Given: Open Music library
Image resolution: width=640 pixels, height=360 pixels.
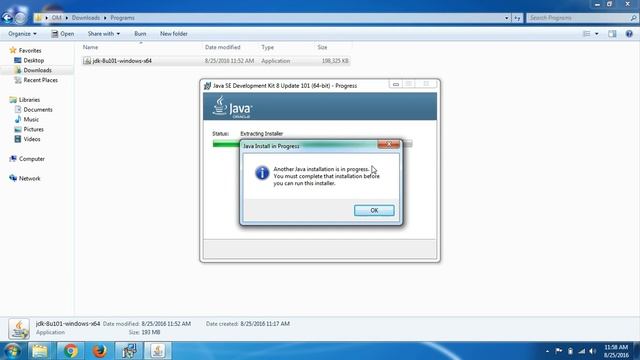Looking at the screenshot, I should pyautogui.click(x=31, y=119).
